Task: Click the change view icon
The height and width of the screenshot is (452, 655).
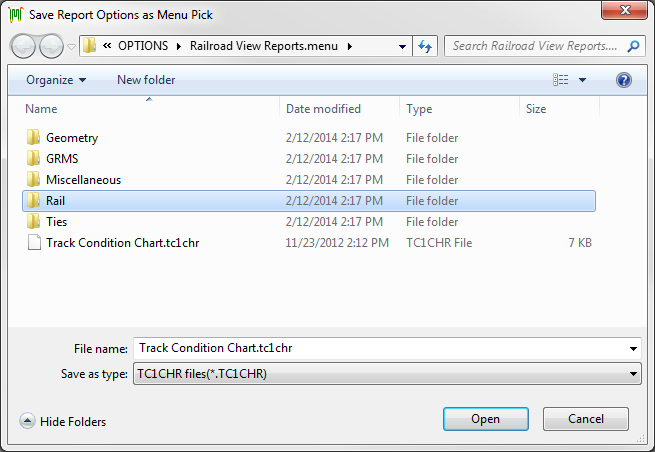Action: (561, 80)
